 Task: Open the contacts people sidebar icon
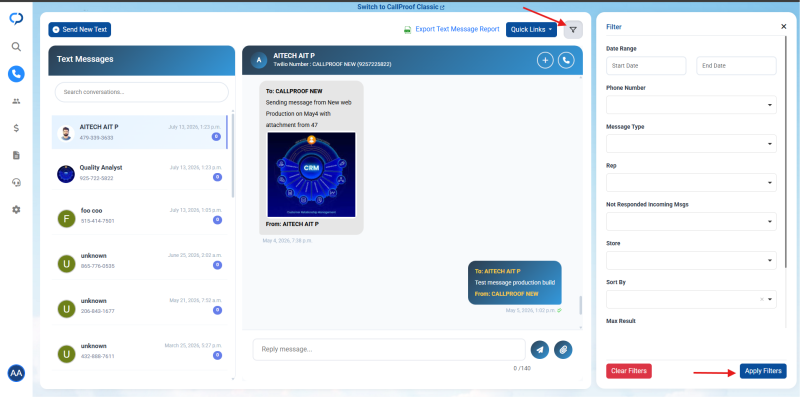coord(16,101)
